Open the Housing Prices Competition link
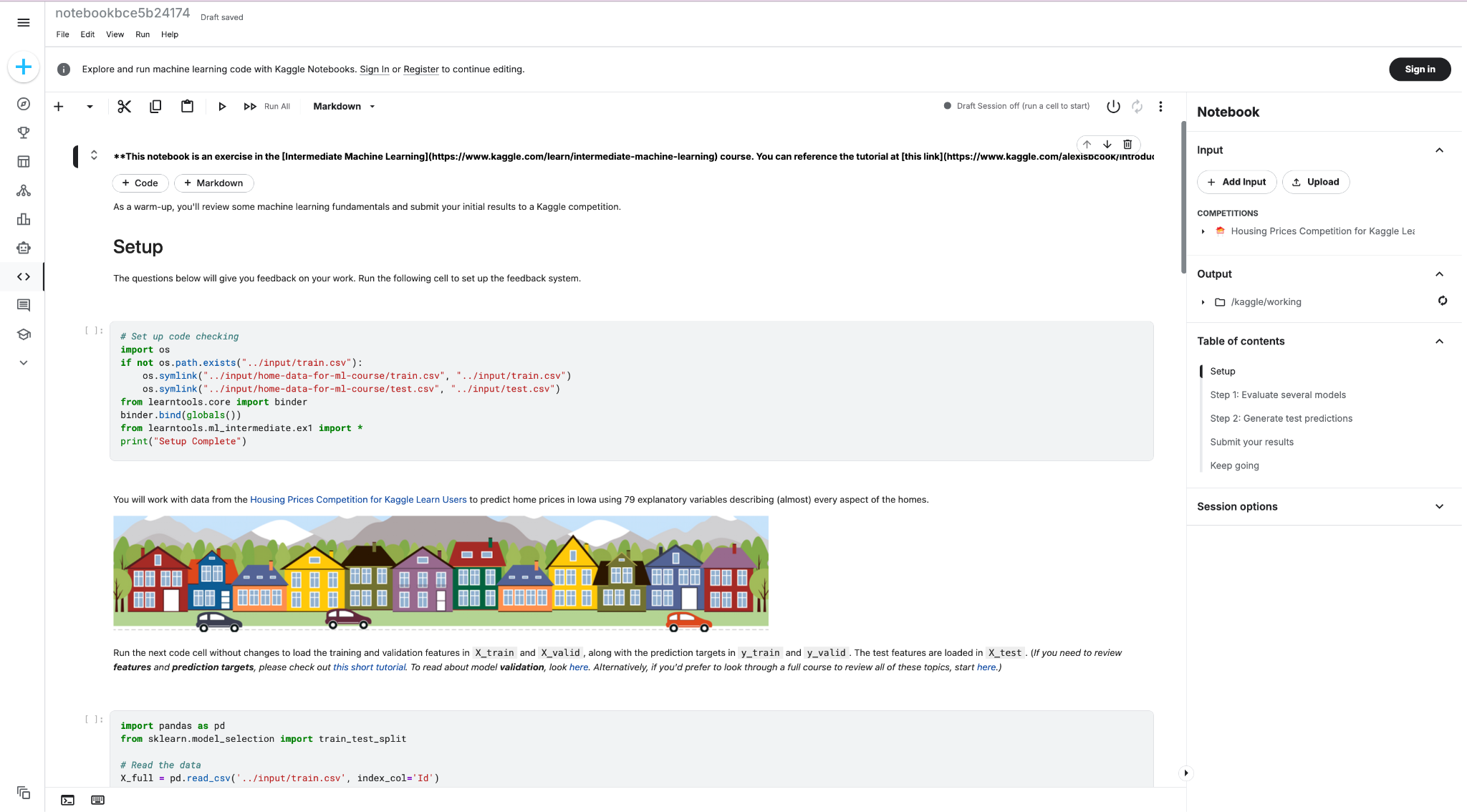Screen dimensions: 1467x812 (357, 499)
